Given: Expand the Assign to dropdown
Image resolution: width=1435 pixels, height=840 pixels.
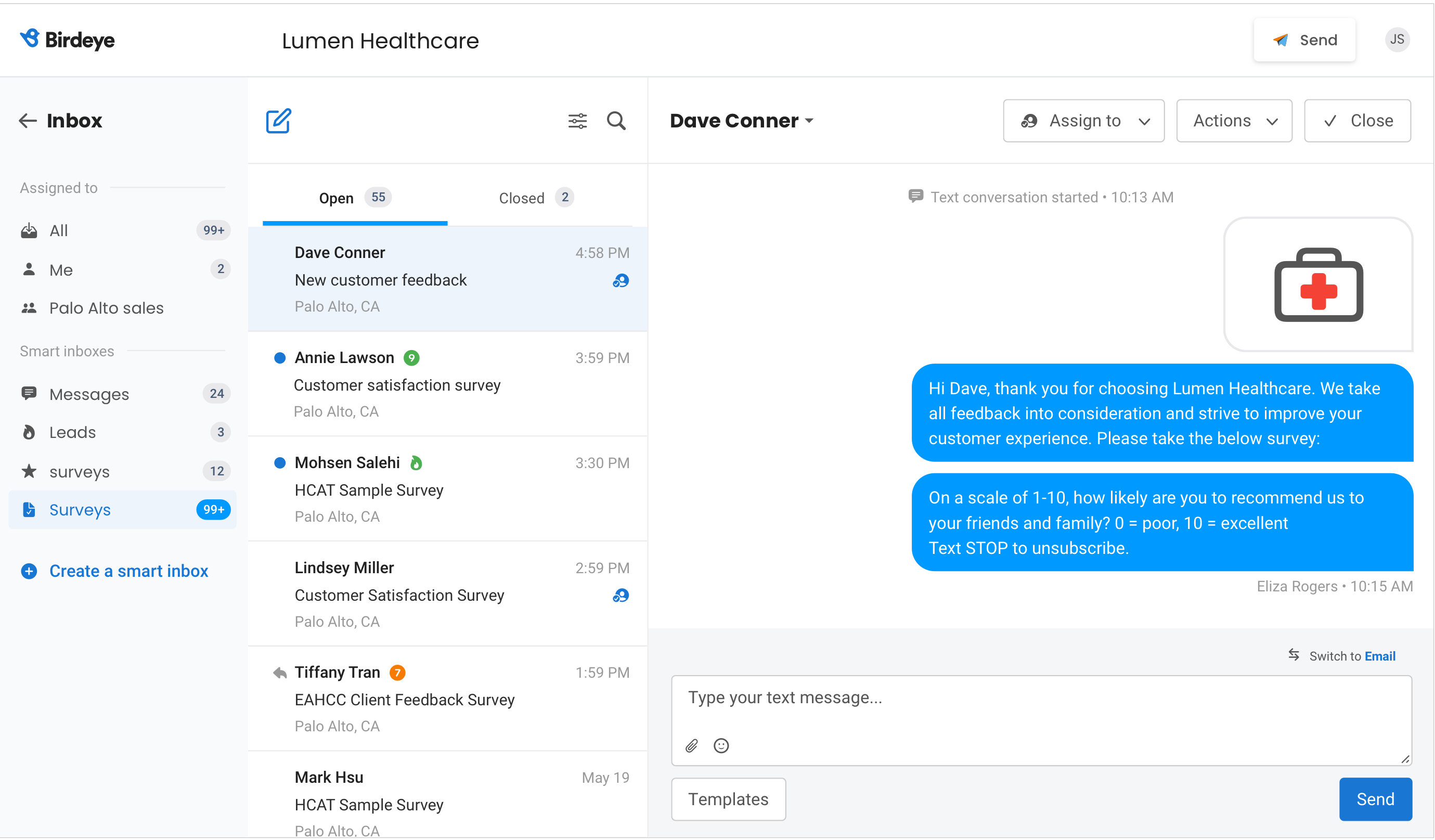Looking at the screenshot, I should coord(1083,121).
